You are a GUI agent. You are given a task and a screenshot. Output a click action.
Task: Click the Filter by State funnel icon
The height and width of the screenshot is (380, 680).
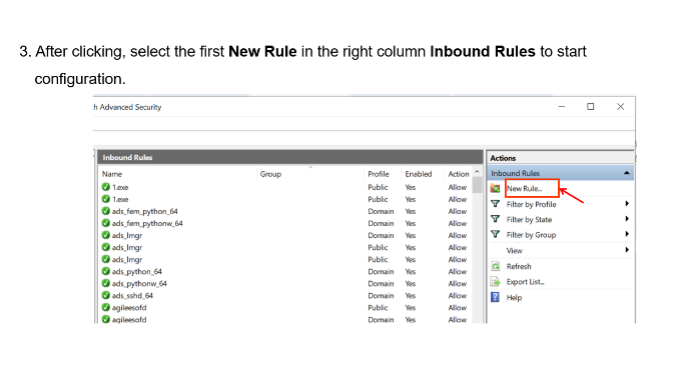click(495, 219)
